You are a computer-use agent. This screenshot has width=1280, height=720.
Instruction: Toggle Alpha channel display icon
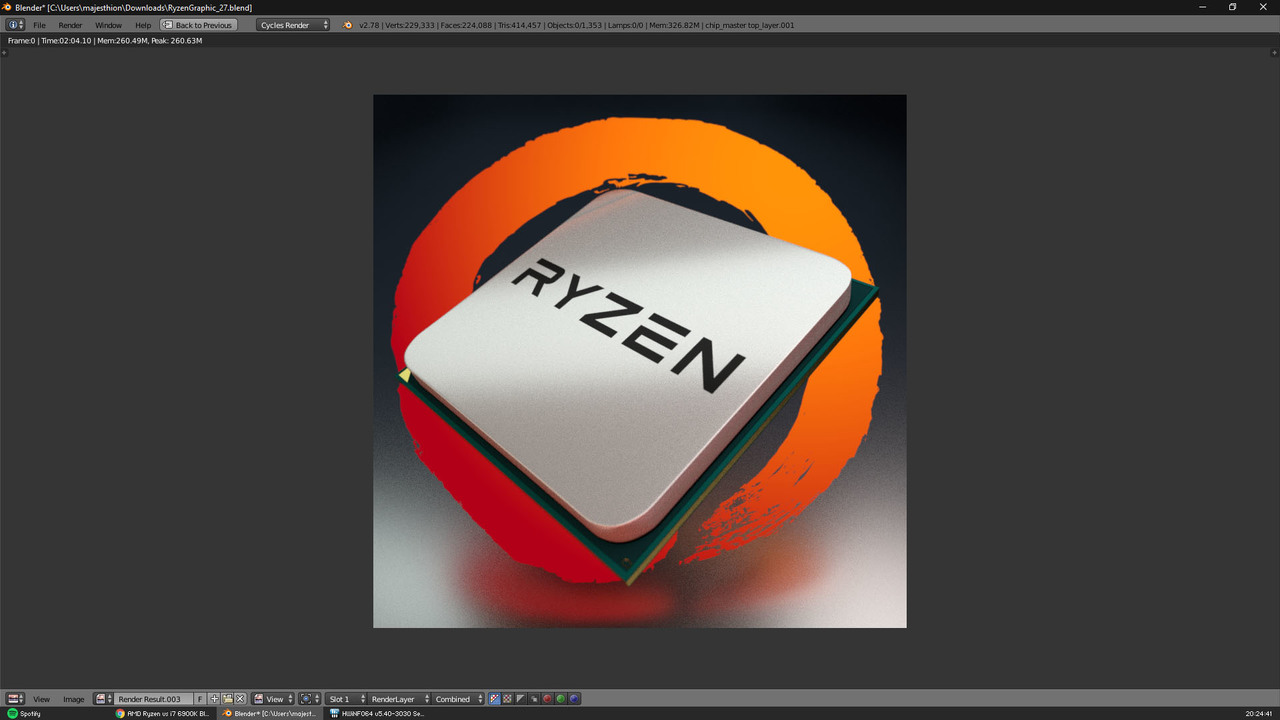click(520, 699)
